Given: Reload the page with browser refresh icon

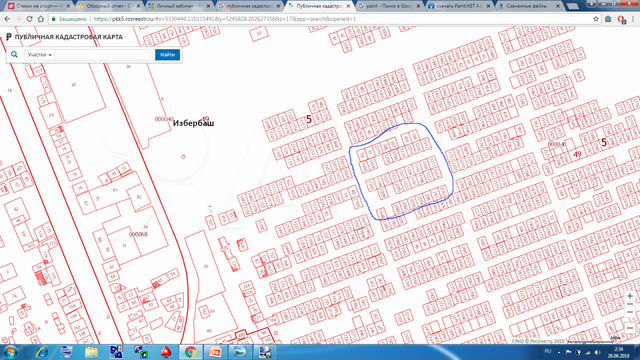Looking at the screenshot, I should click(29, 19).
